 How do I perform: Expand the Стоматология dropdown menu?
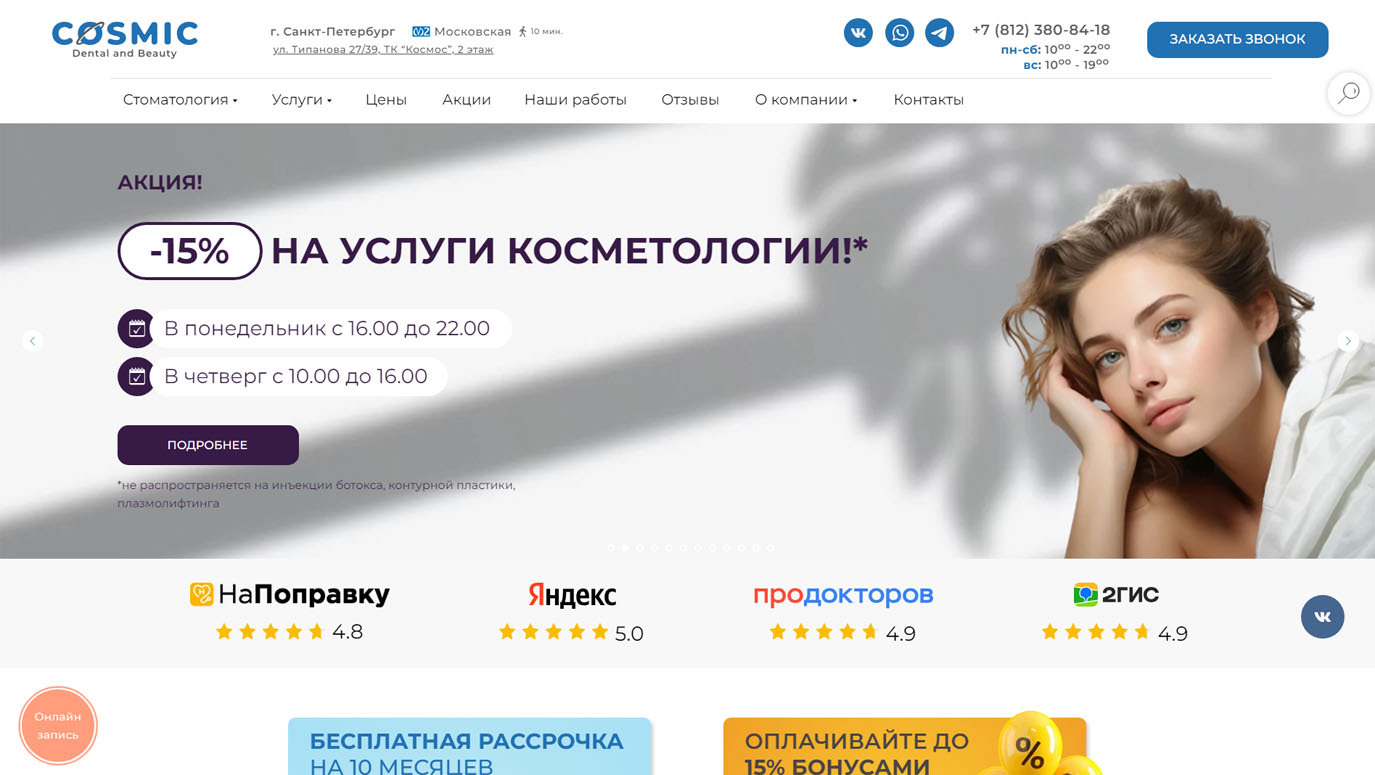(180, 100)
